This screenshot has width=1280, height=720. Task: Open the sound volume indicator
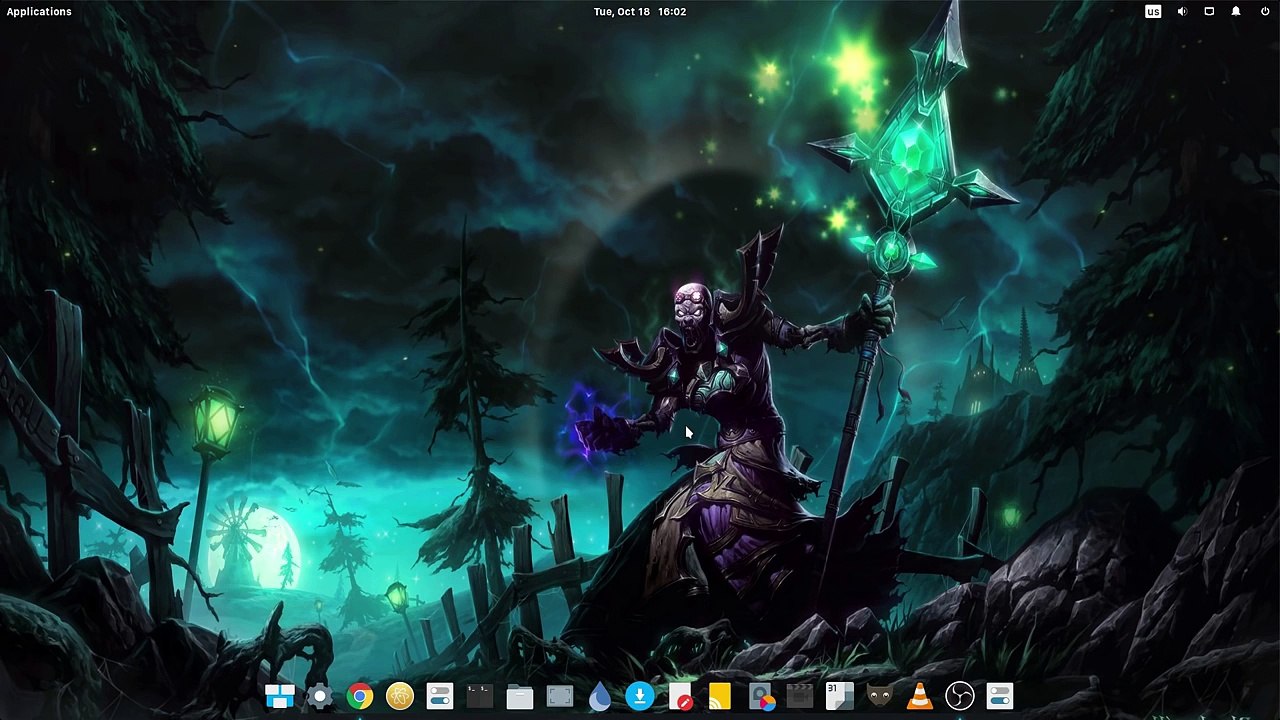pos(1182,12)
